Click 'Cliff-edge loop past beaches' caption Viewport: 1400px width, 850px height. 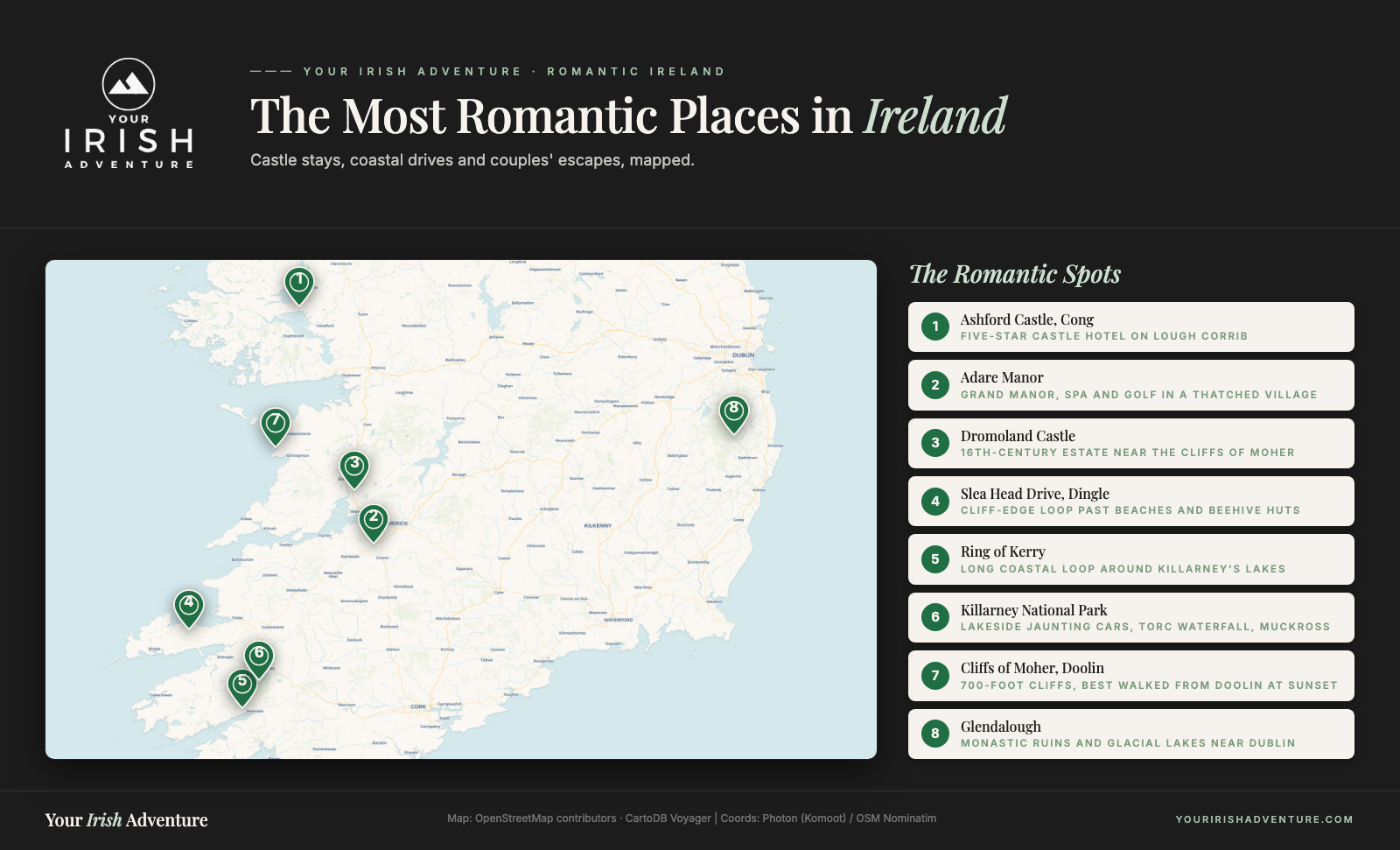(x=1130, y=510)
